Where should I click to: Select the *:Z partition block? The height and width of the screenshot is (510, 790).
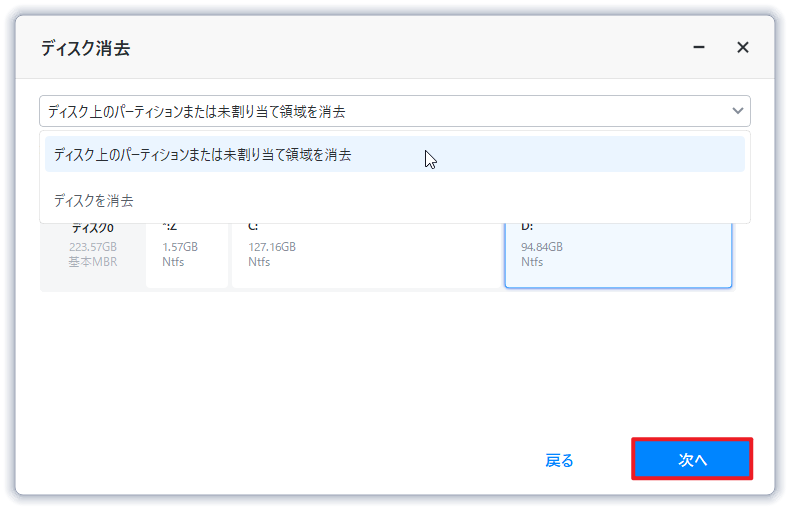tap(187, 255)
